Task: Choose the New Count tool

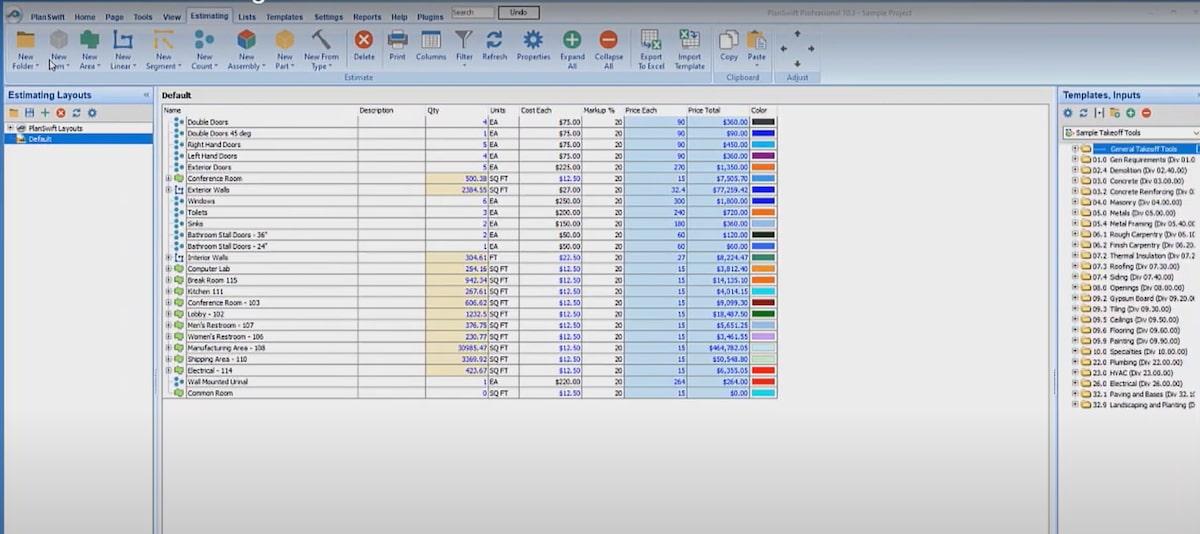Action: coord(204,40)
